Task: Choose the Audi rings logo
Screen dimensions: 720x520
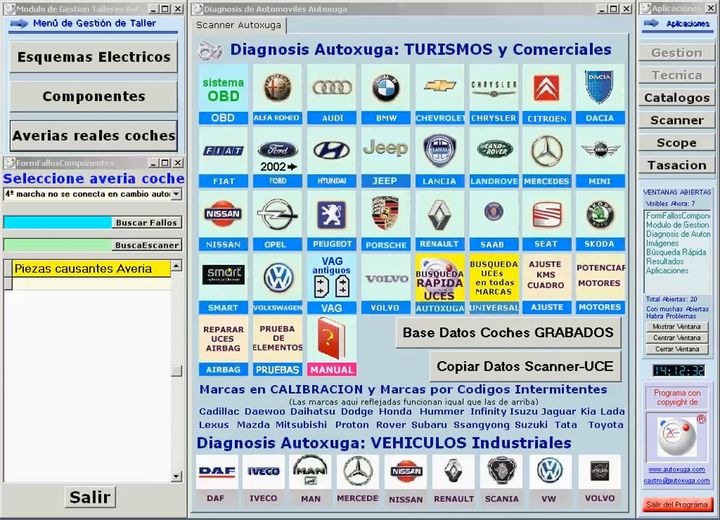Action: [x=332, y=88]
